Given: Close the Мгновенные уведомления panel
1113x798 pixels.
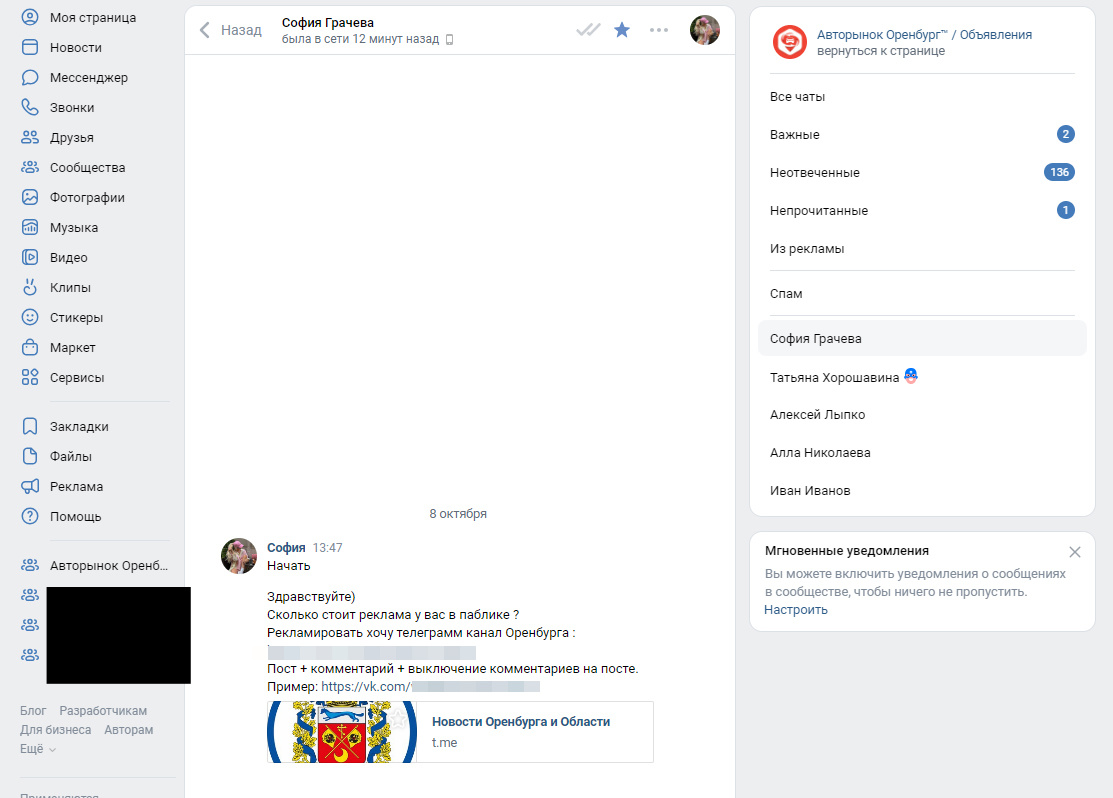Looking at the screenshot, I should pos(1075,552).
